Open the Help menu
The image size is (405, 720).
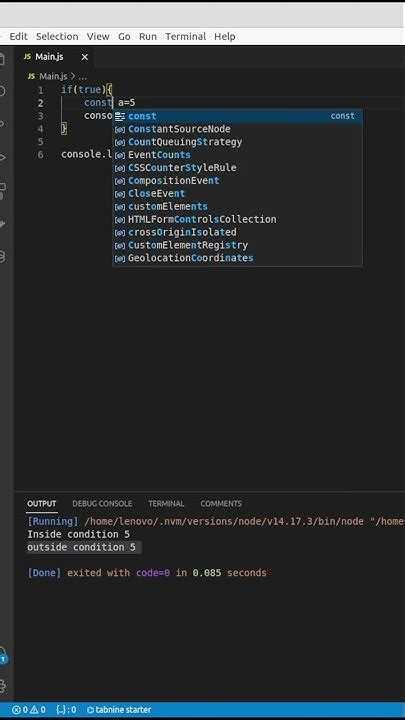pyautogui.click(x=225, y=36)
